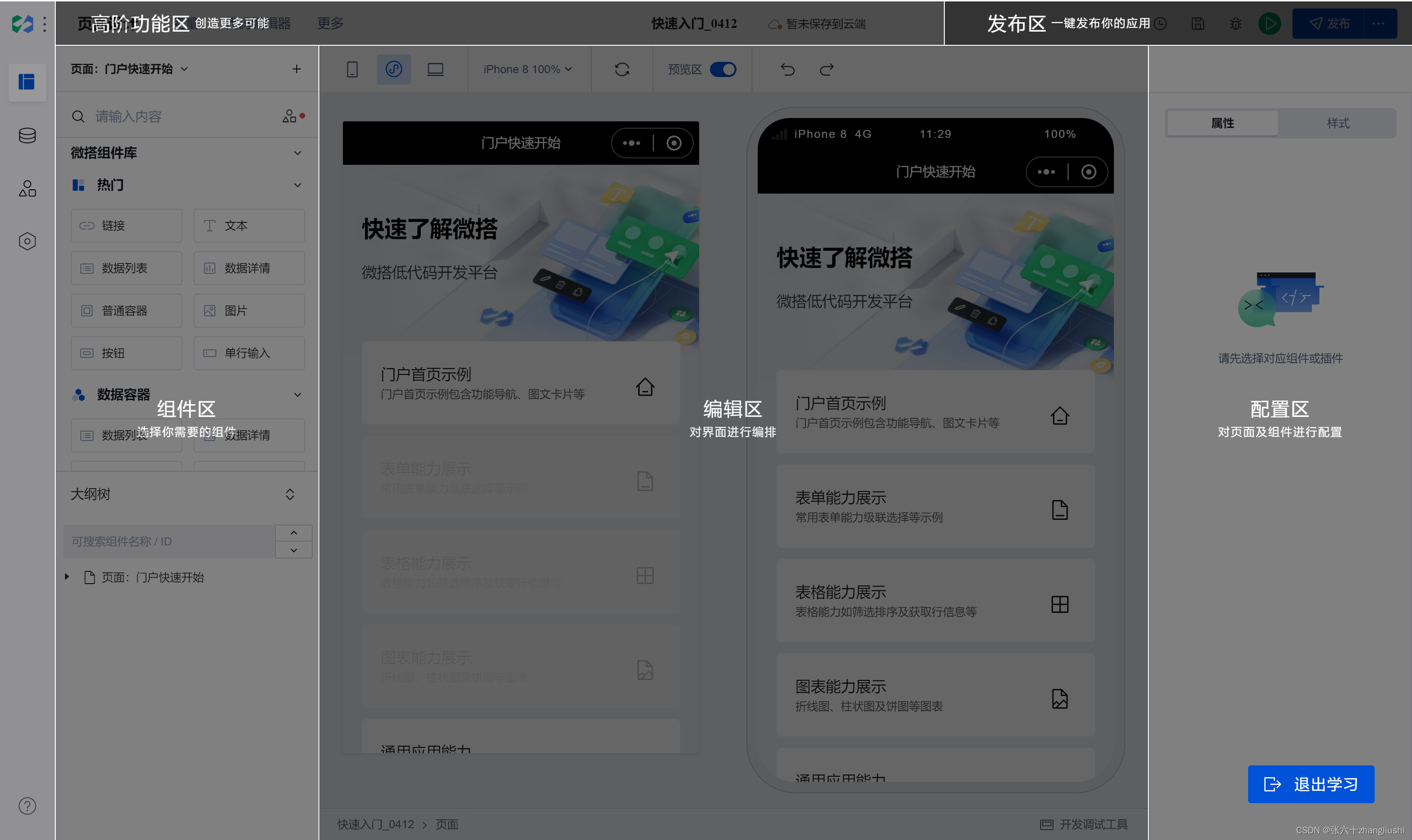Switch to the 样式 tab
The height and width of the screenshot is (840, 1412).
coord(1338,123)
